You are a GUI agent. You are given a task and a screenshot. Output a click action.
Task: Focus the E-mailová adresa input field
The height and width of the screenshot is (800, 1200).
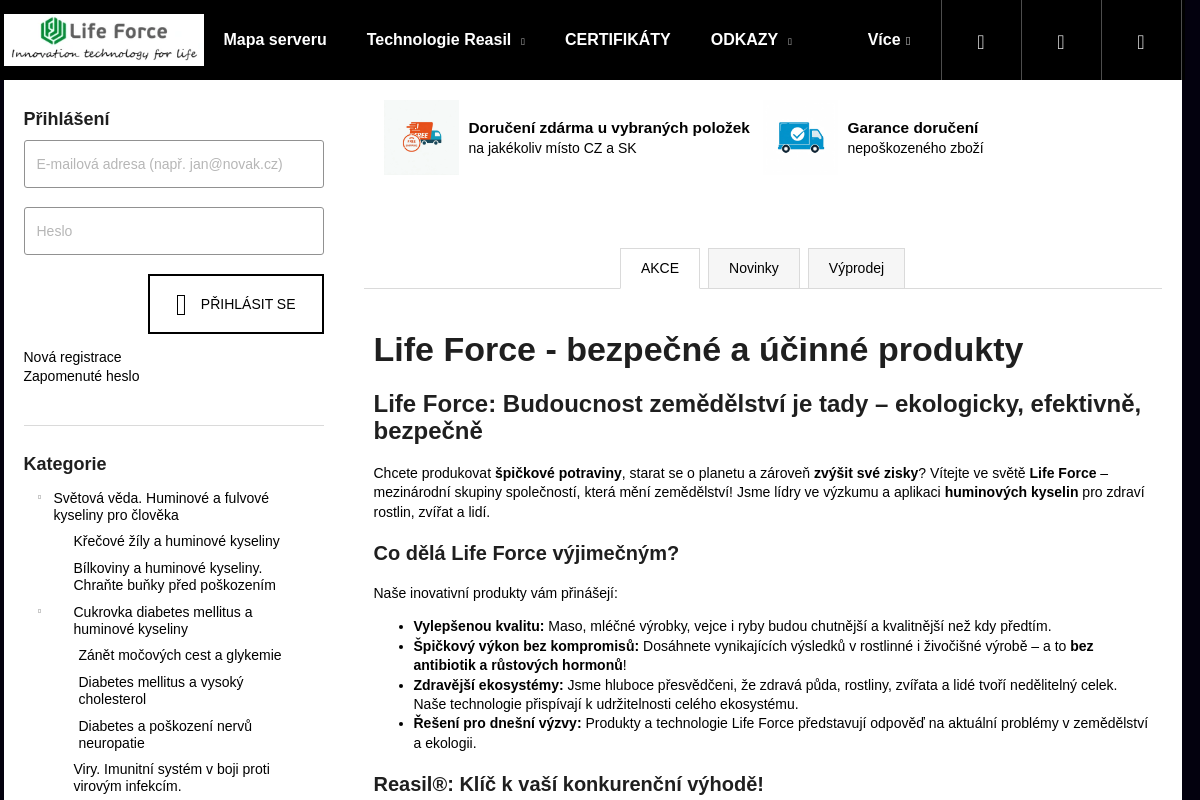pos(174,164)
